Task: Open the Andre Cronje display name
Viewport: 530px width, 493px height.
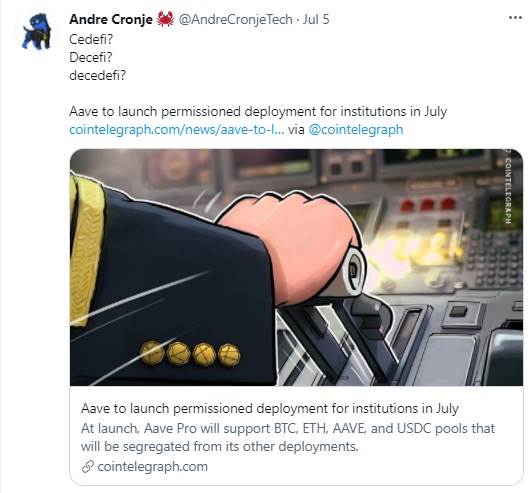Action: pyautogui.click(x=111, y=19)
